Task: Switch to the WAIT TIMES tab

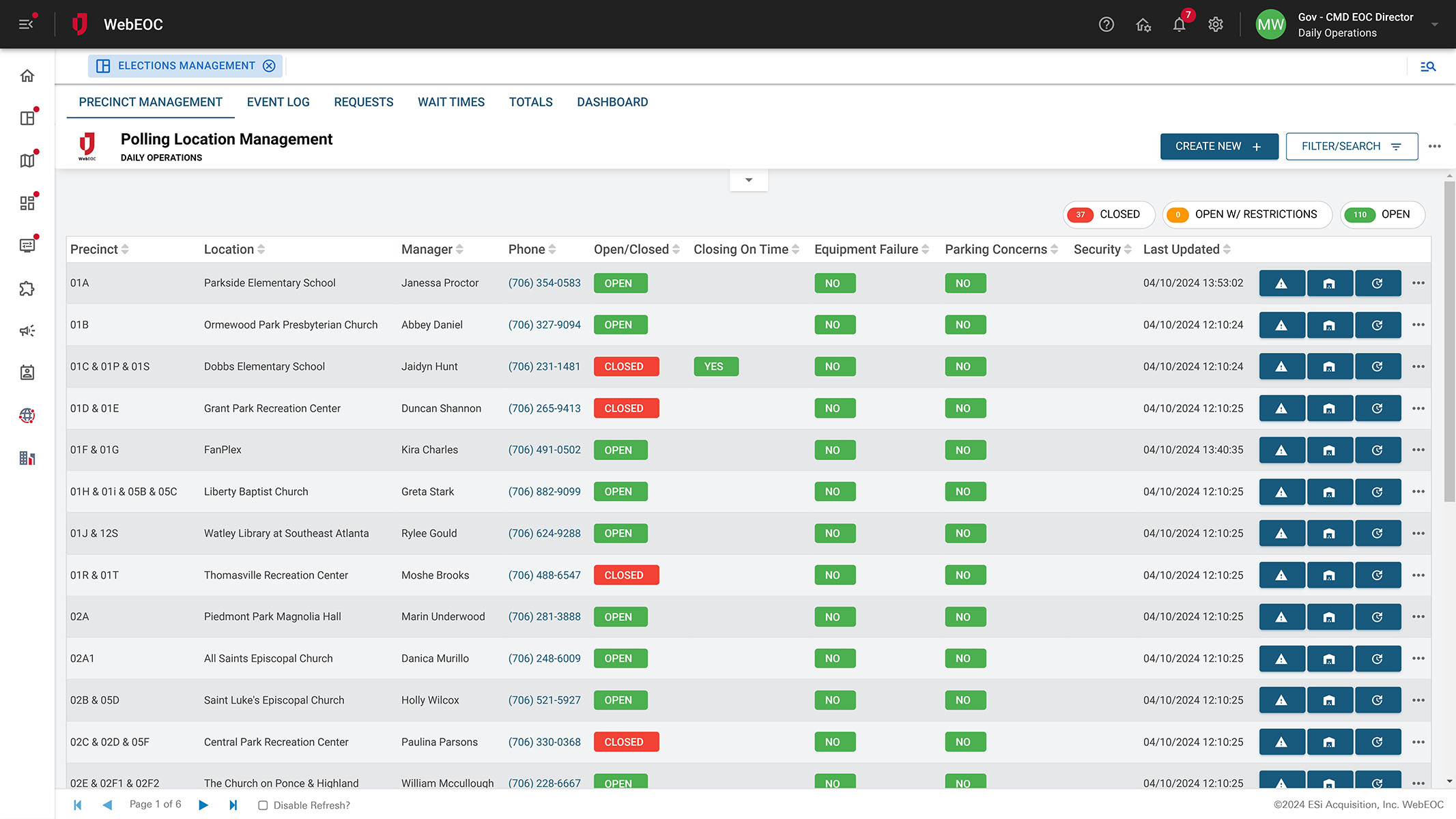Action: point(451,102)
